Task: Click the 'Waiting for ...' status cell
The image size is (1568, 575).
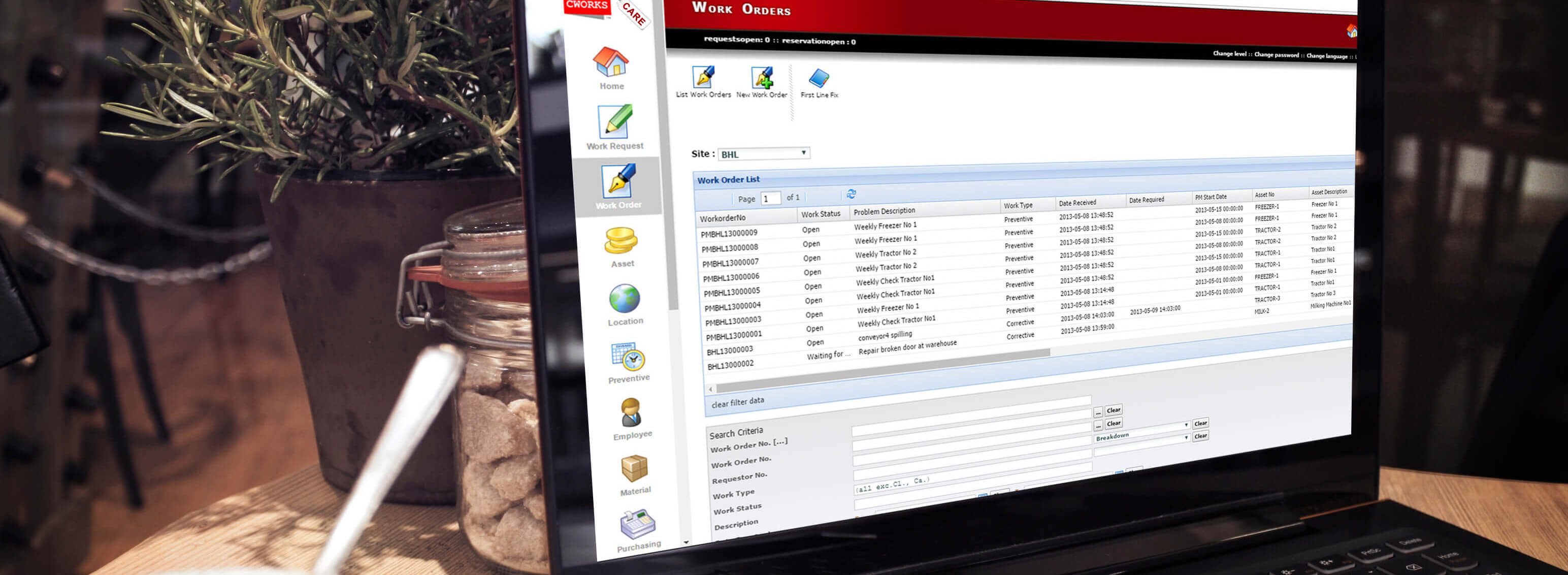Action: coord(829,355)
